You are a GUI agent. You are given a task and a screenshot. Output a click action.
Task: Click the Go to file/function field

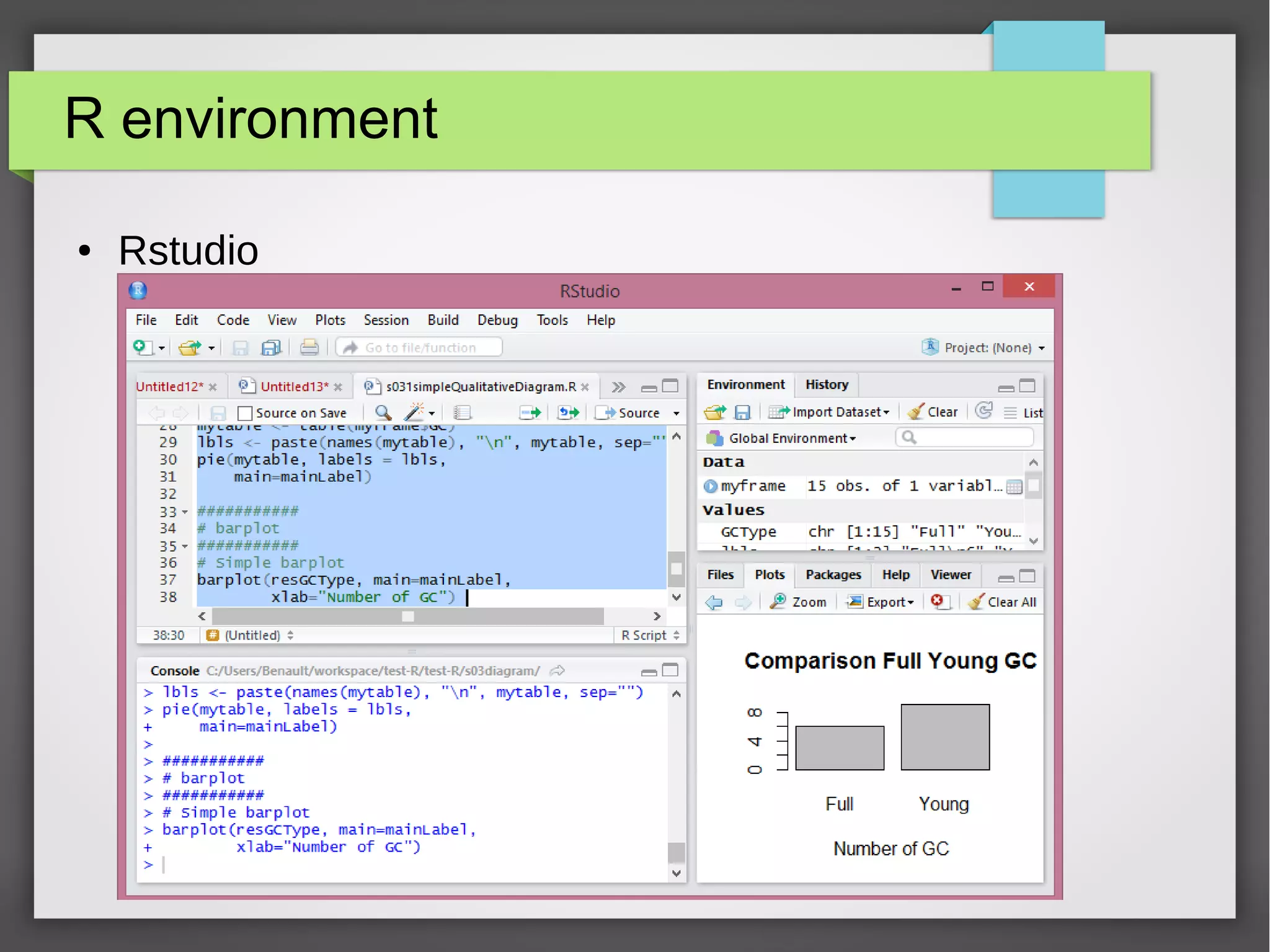(x=419, y=347)
